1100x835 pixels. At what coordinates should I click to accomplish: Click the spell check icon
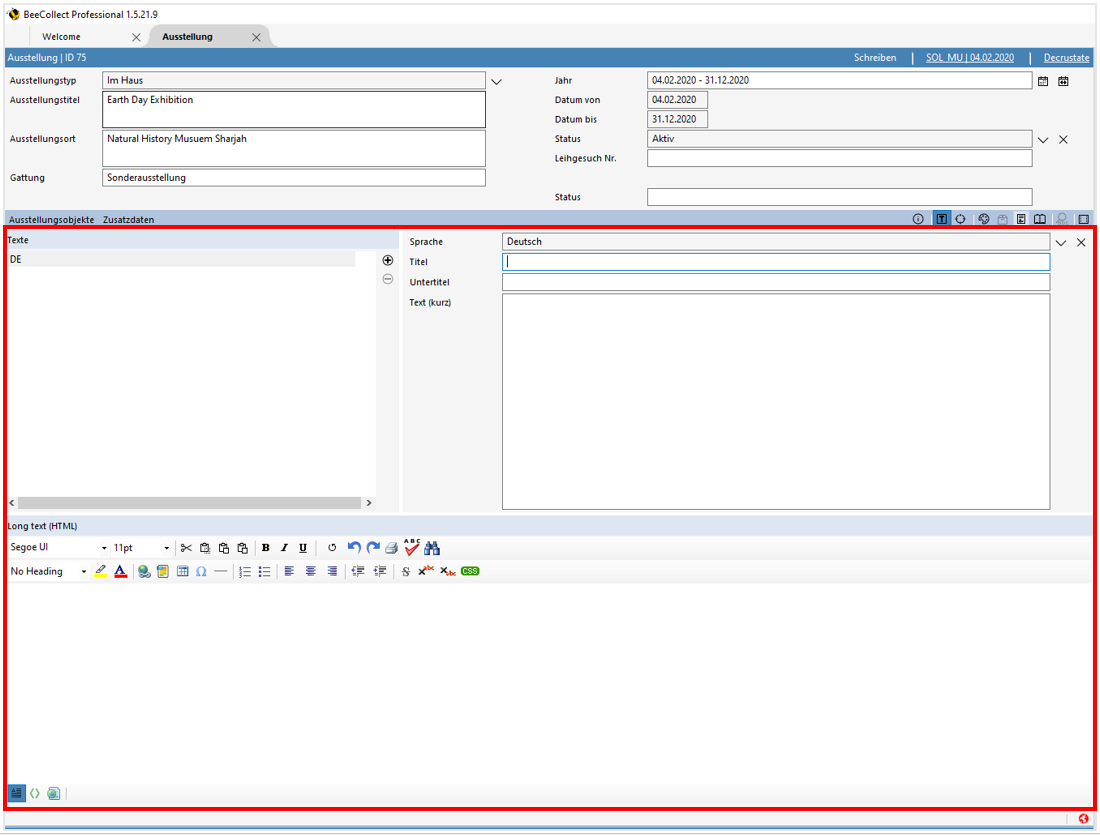[413, 547]
